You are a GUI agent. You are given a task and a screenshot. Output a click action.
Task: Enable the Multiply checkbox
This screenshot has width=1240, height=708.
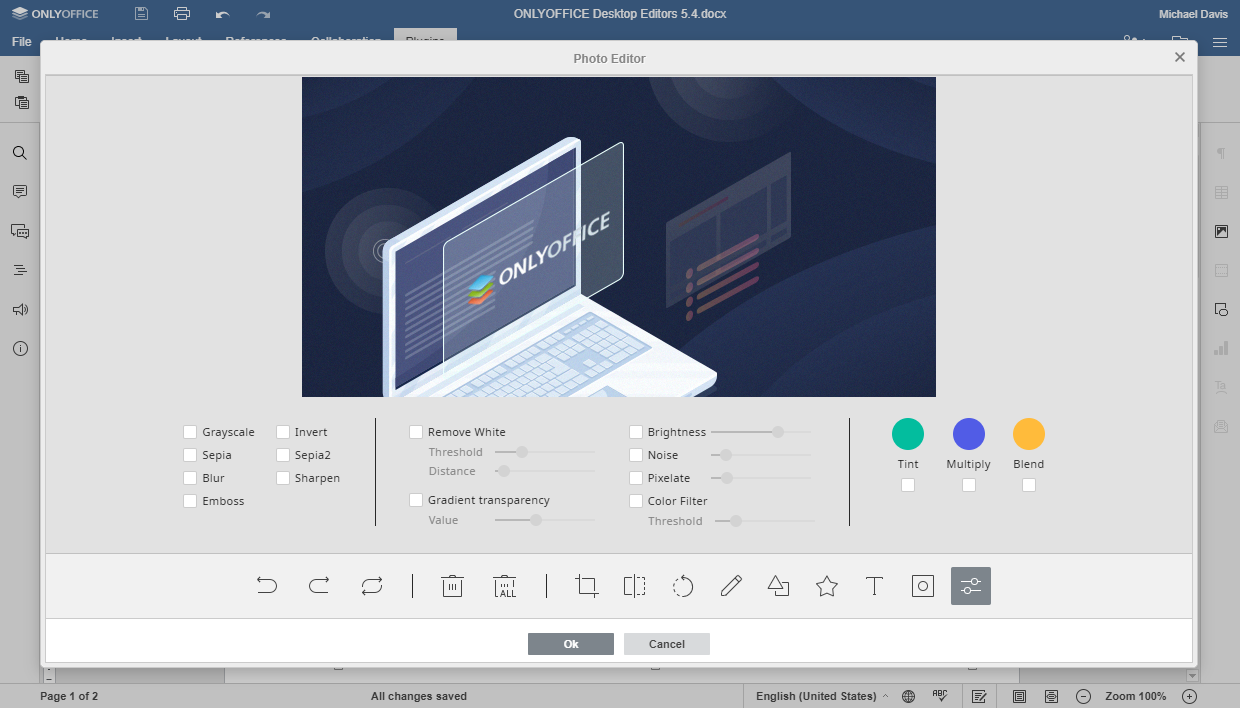(x=969, y=485)
